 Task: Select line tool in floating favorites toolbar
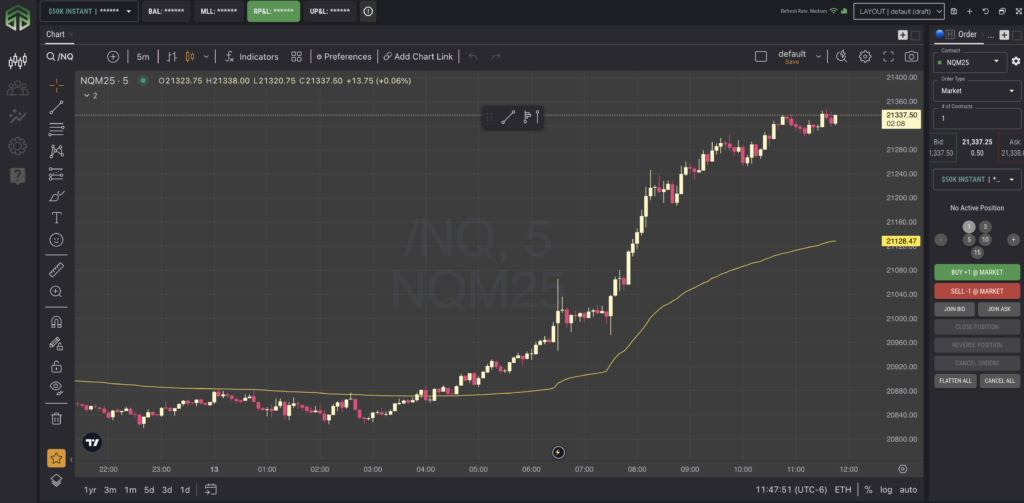coord(508,118)
